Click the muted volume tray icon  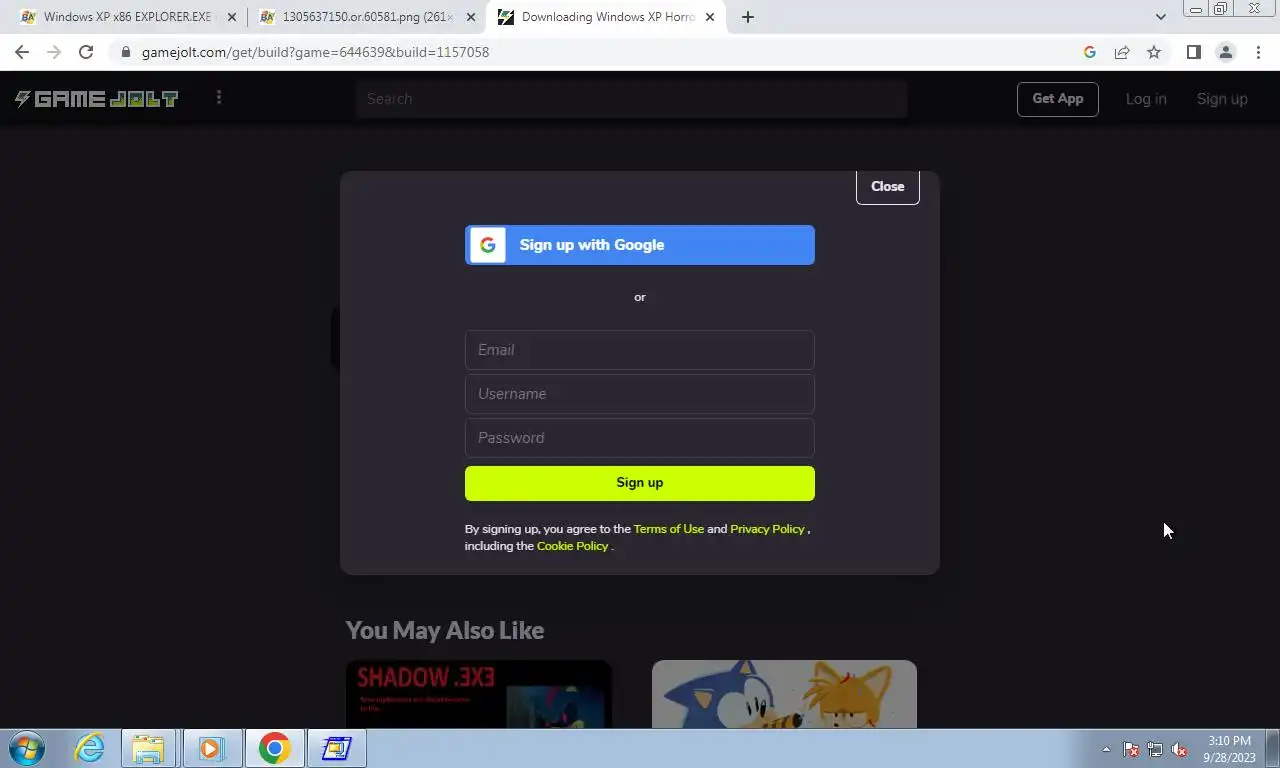(1179, 749)
